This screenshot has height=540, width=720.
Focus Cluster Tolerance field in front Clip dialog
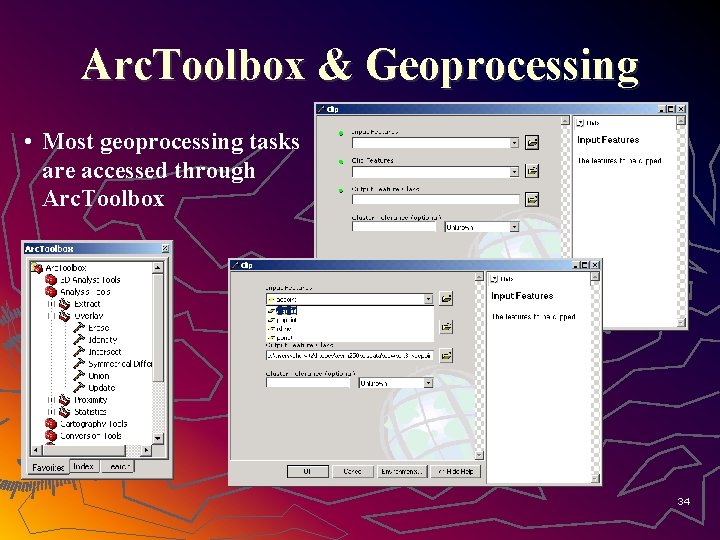click(x=308, y=383)
